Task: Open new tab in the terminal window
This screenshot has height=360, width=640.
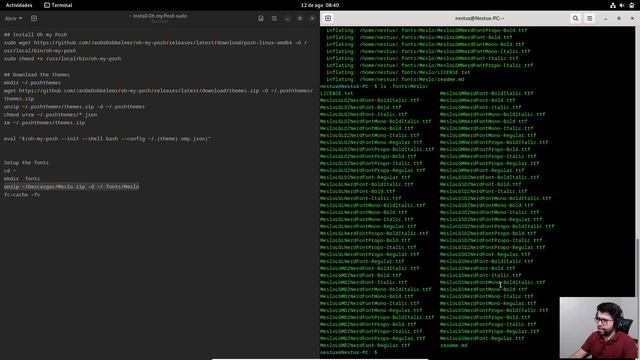Action: pos(328,18)
